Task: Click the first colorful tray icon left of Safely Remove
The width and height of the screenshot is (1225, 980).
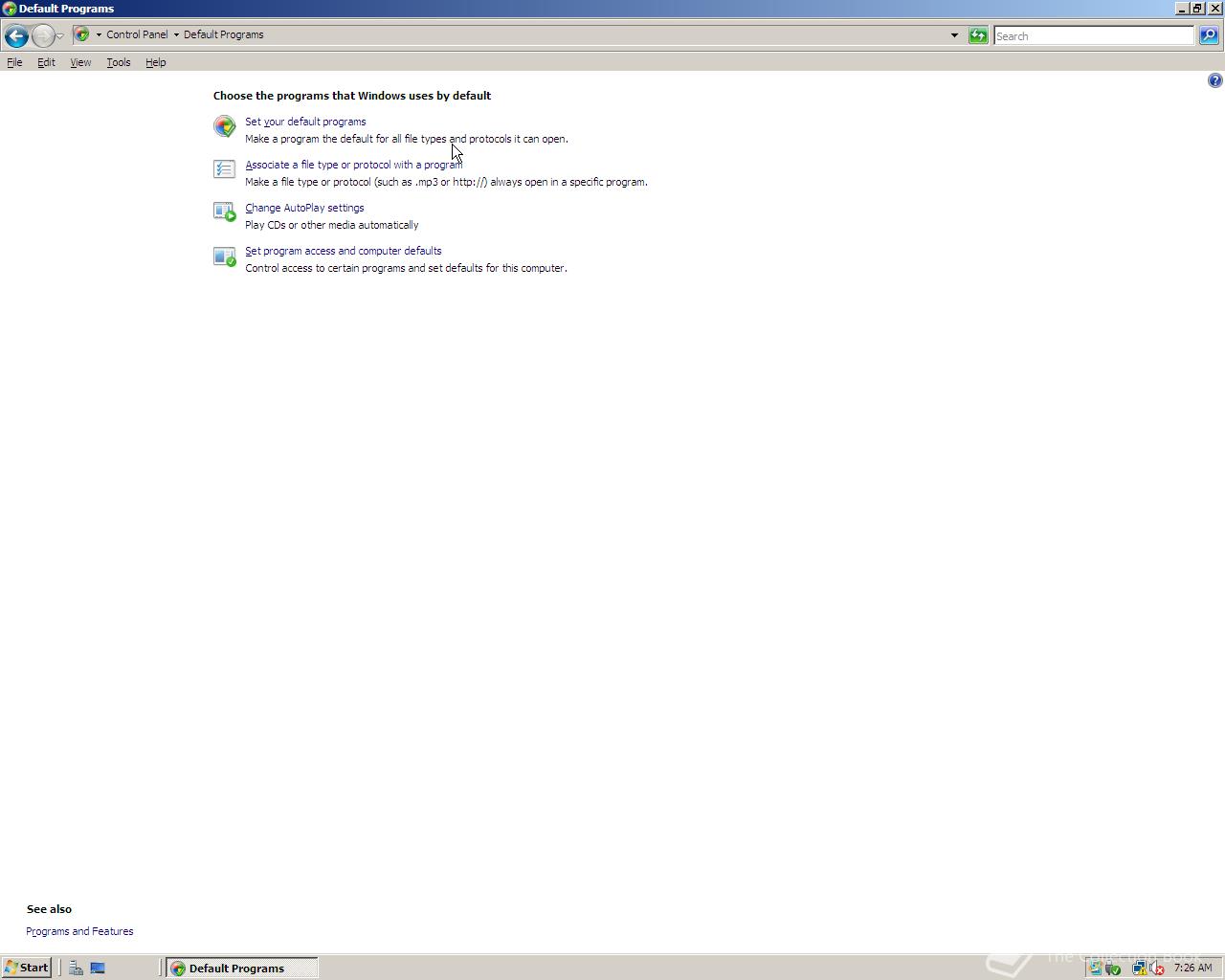Action: point(1096,968)
